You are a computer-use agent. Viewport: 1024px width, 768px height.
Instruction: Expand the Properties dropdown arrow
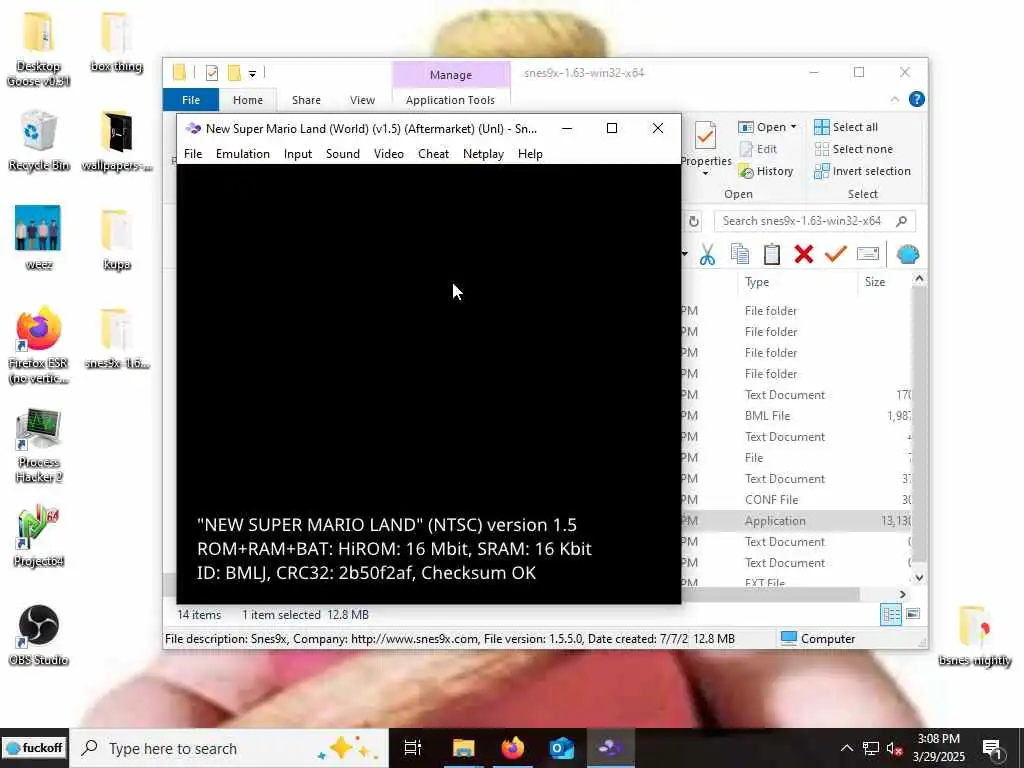point(705,174)
